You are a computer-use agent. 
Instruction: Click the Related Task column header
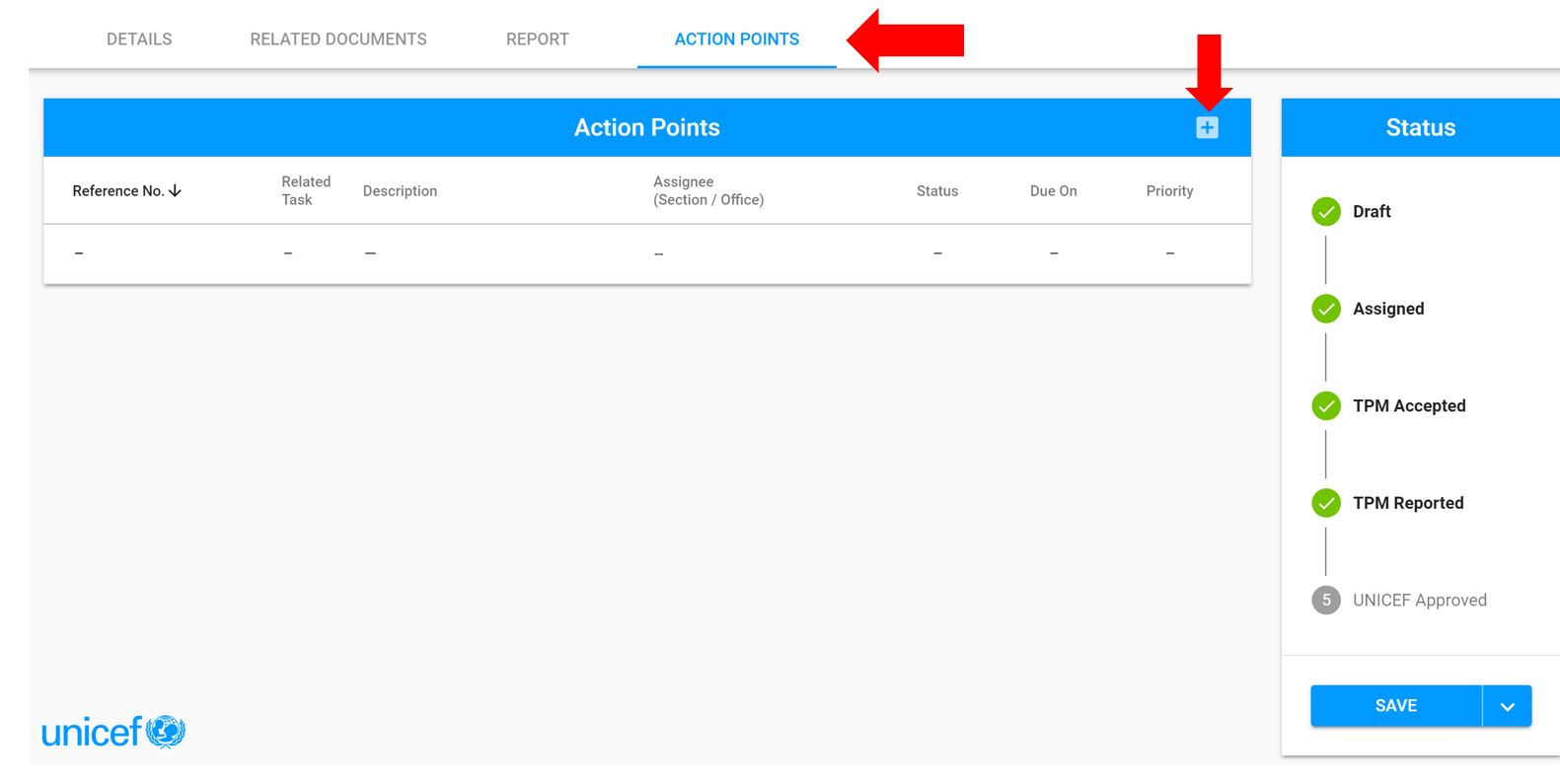[306, 190]
